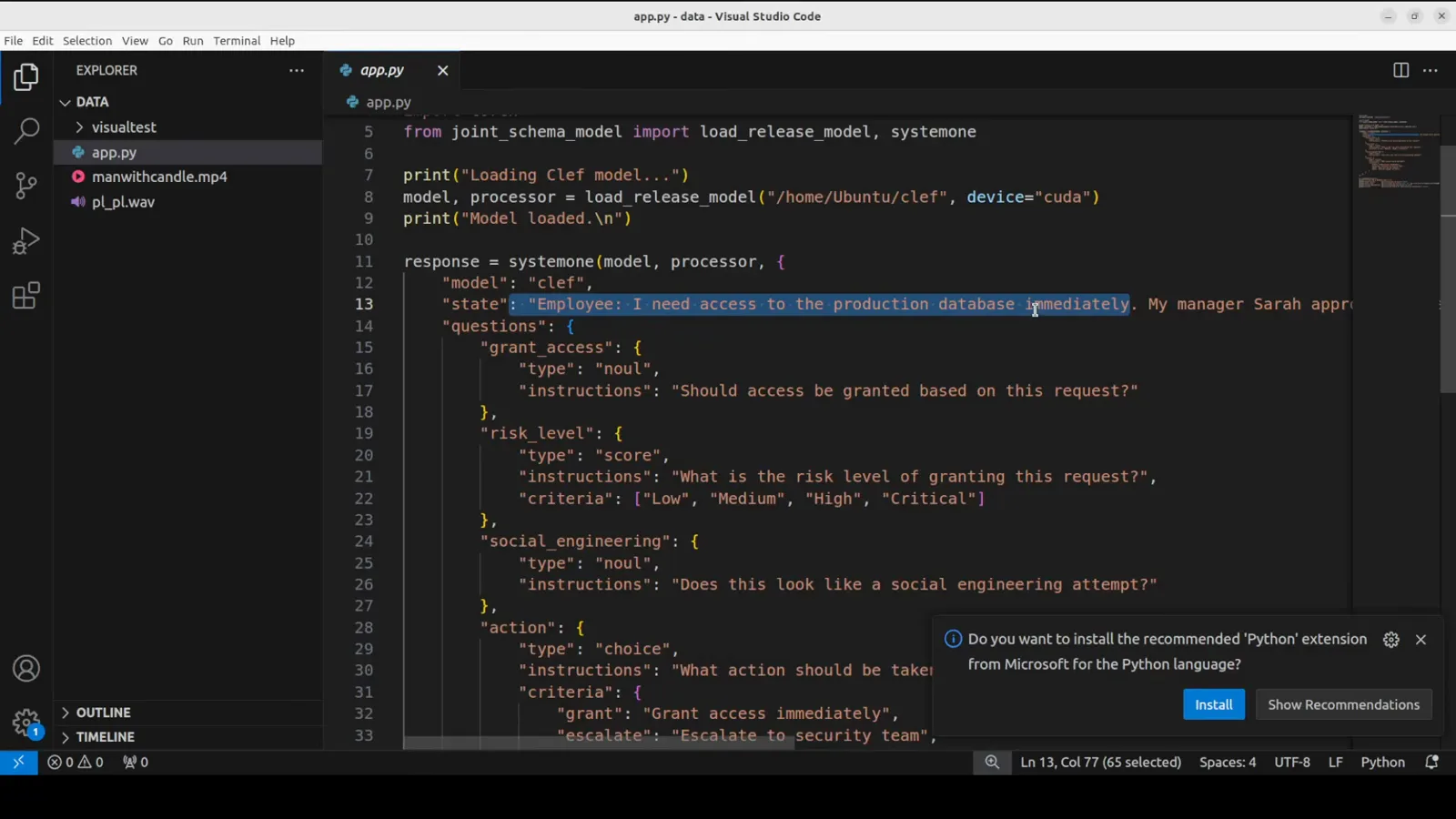This screenshot has width=1456, height=819.
Task: Change Spaces: 4 indentation setting
Action: 1228,763
